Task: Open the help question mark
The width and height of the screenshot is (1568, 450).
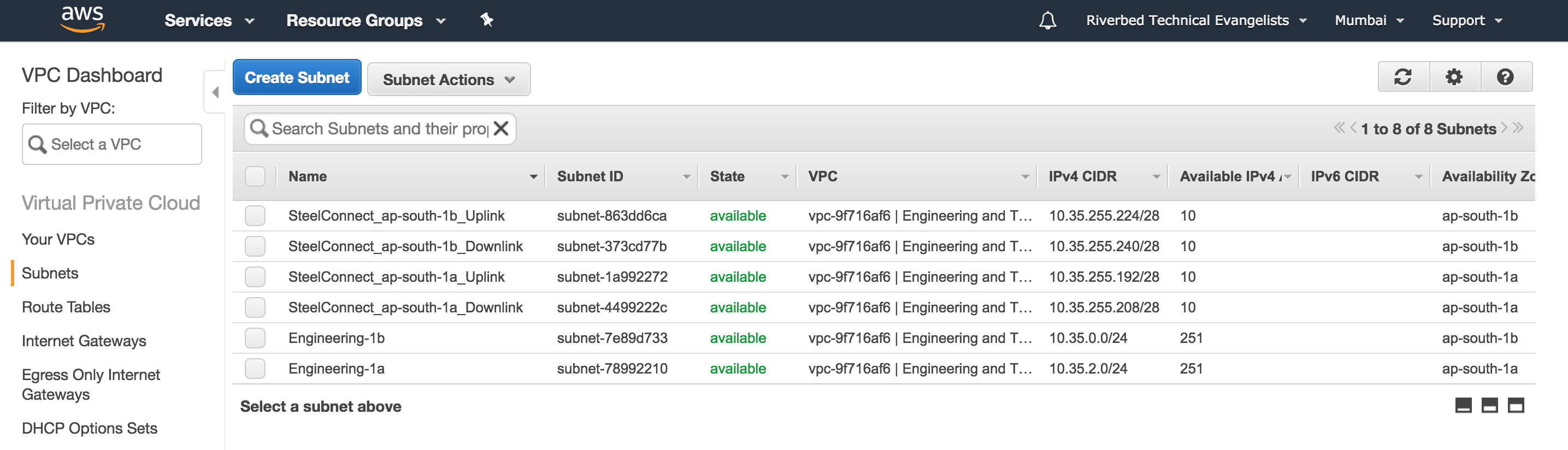Action: pos(1505,76)
